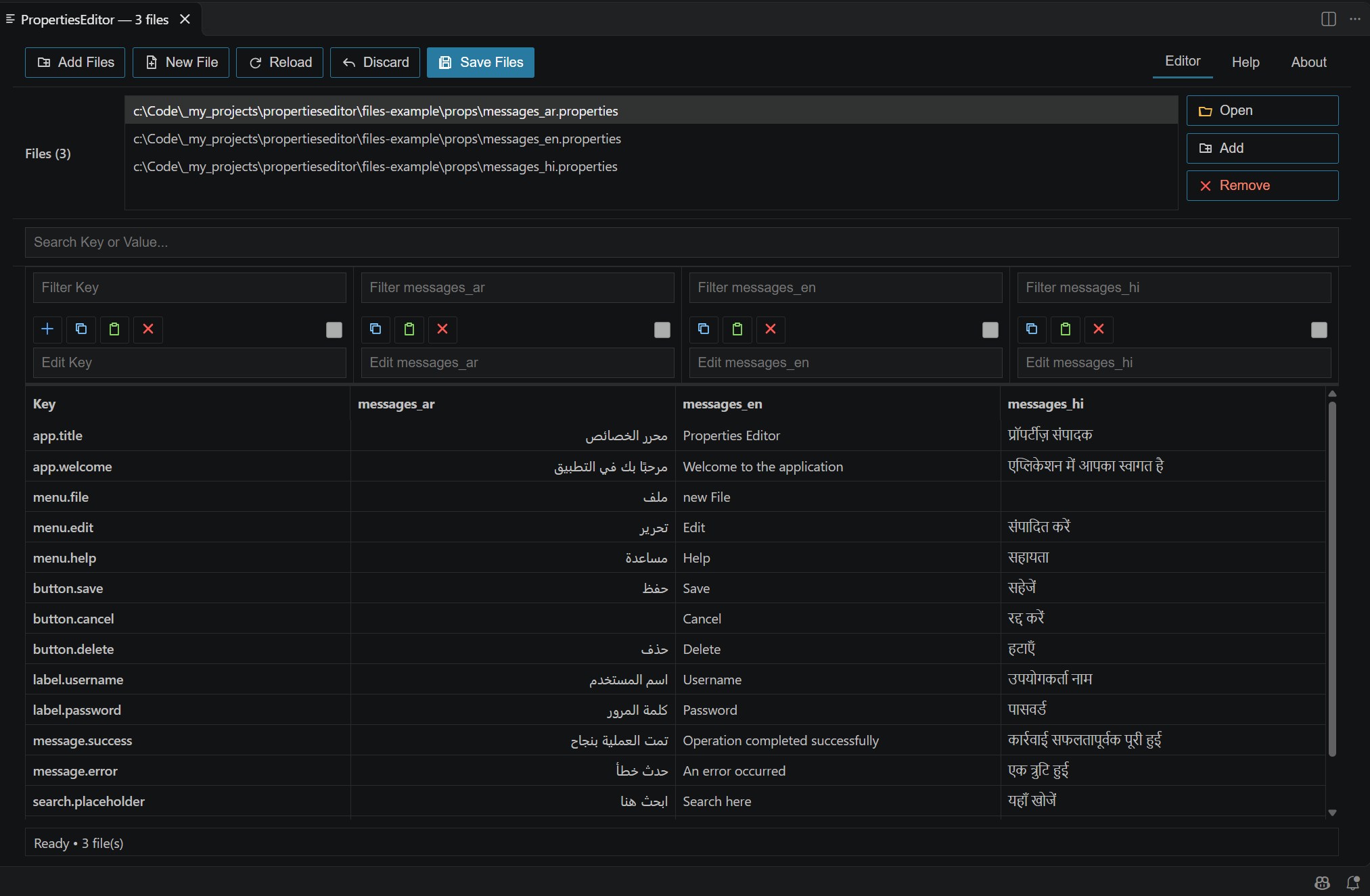The width and height of the screenshot is (1370, 896).
Task: Toggle checkbox in messages_hi column toolbar
Action: tap(1319, 330)
